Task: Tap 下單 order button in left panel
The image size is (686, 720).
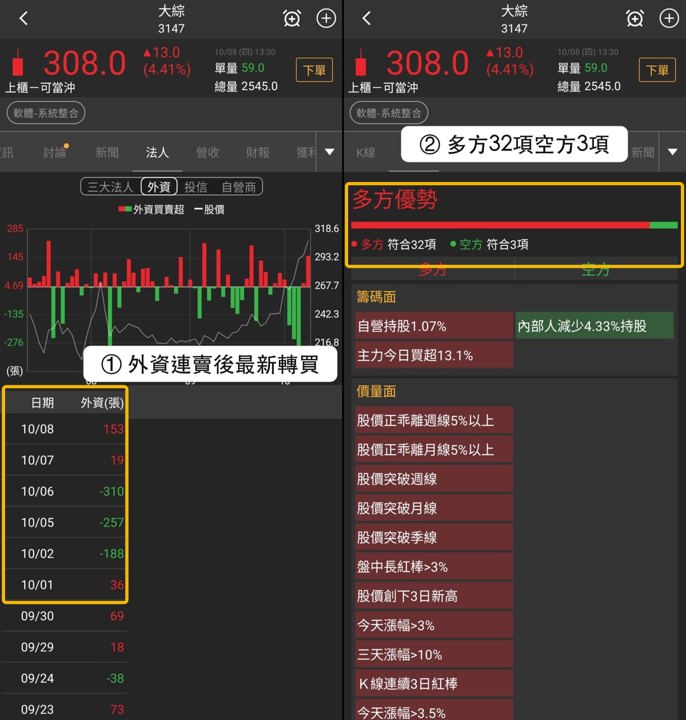Action: 314,70
